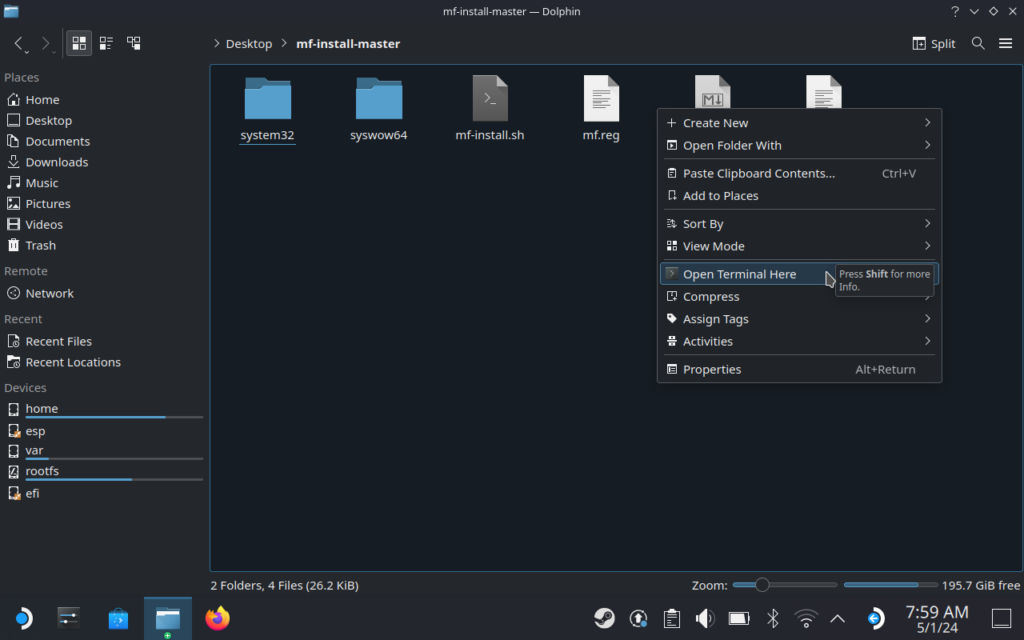The height and width of the screenshot is (640, 1024).
Task: Open System Settings from the taskbar
Action: point(69,618)
